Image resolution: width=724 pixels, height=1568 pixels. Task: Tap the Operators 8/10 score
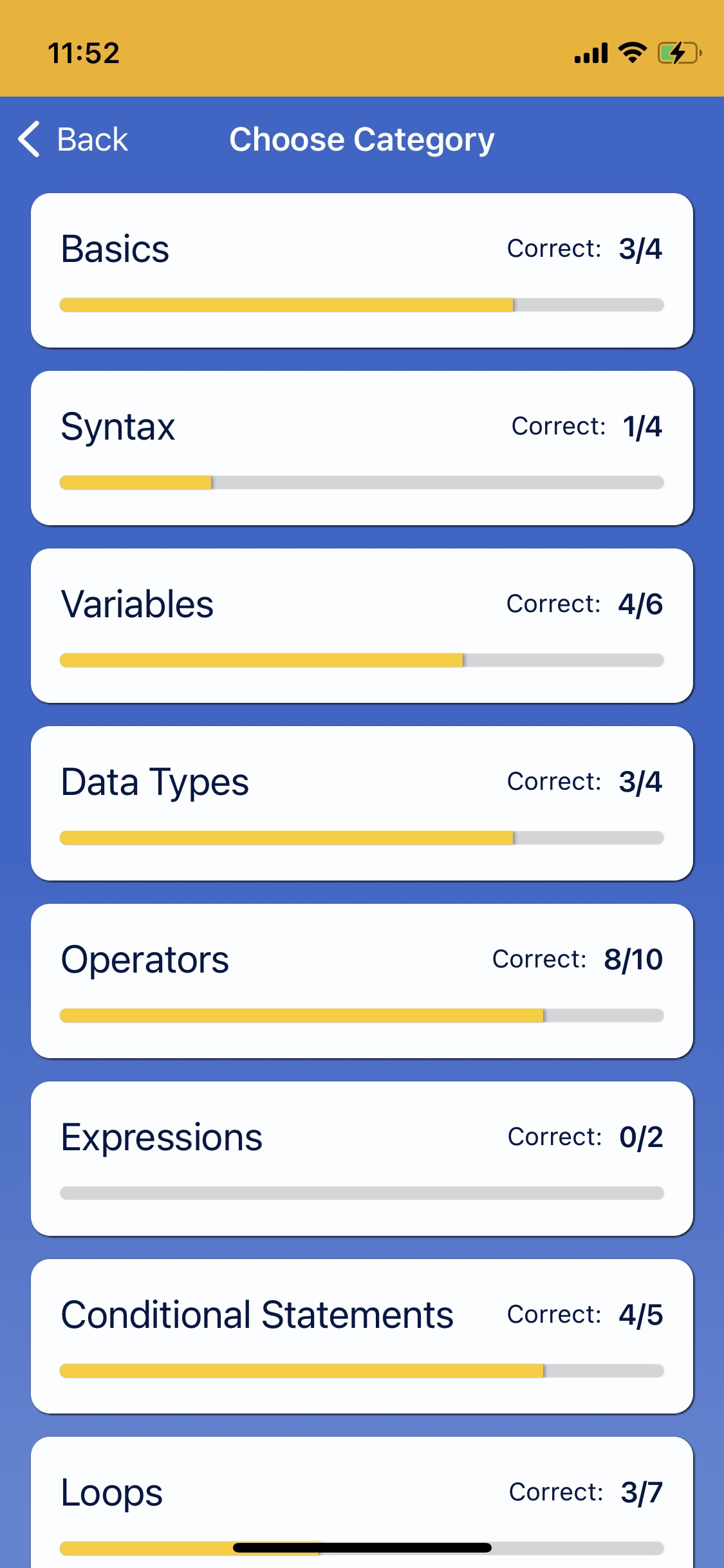tap(633, 960)
